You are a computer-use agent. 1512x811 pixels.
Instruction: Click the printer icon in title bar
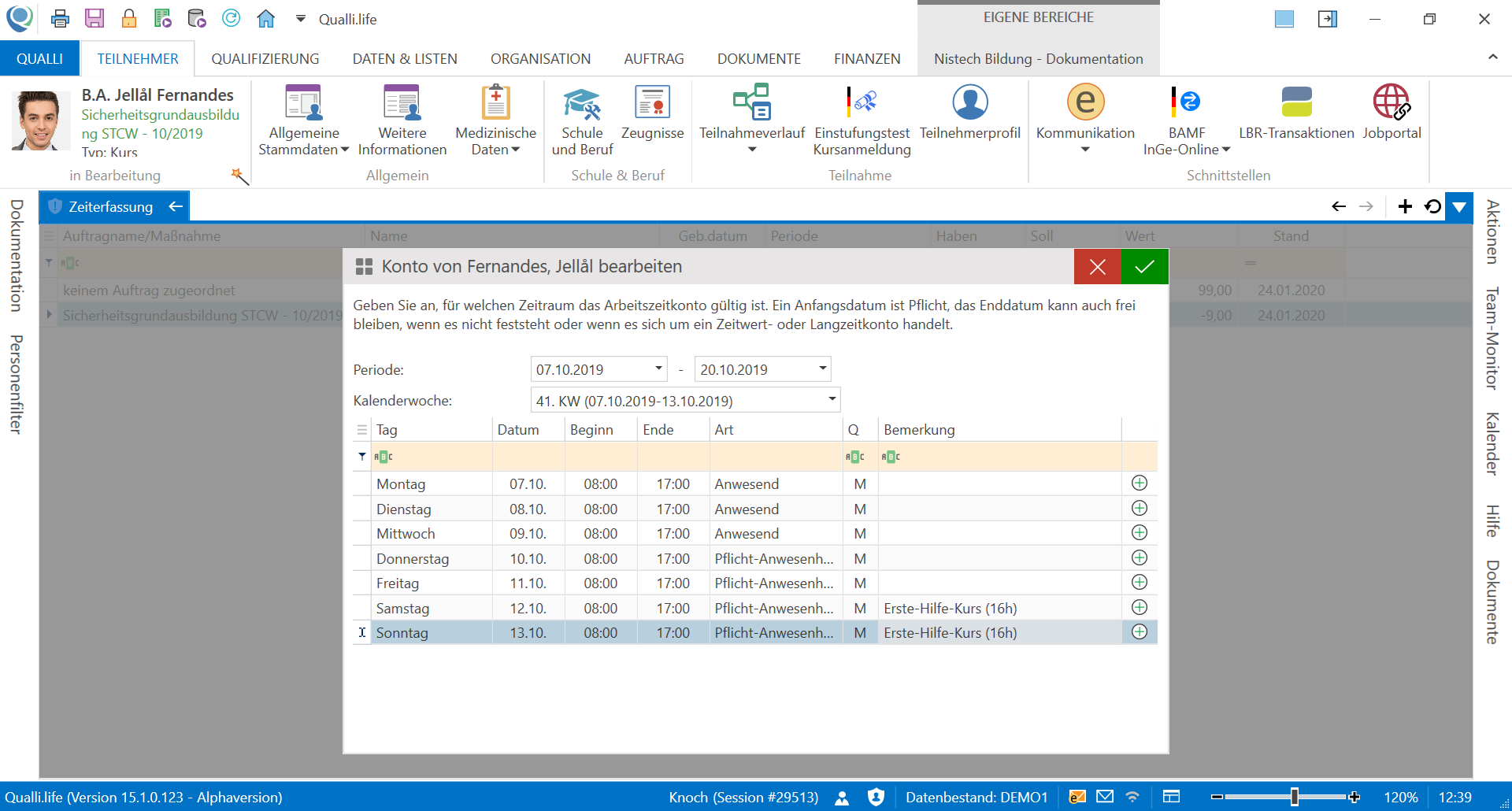pyautogui.click(x=61, y=19)
